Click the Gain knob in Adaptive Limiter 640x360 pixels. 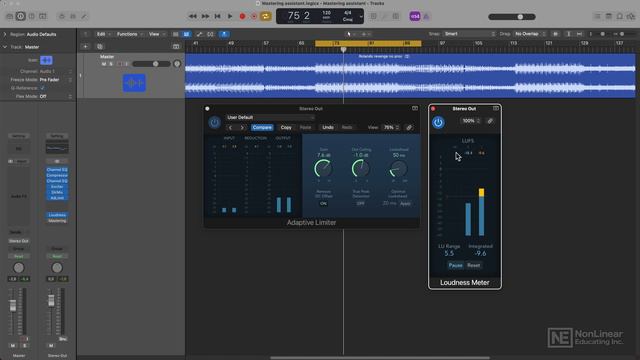323,168
